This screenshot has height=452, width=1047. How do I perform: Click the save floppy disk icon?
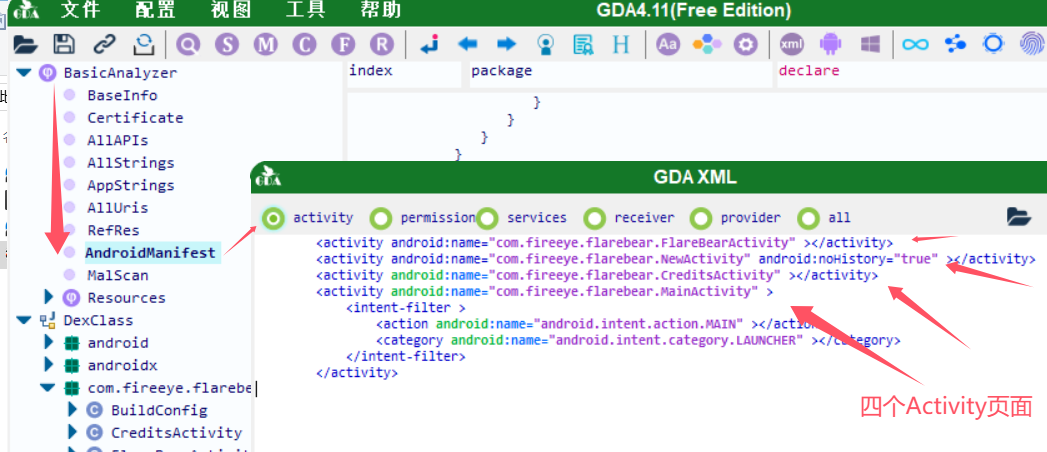pyautogui.click(x=64, y=45)
